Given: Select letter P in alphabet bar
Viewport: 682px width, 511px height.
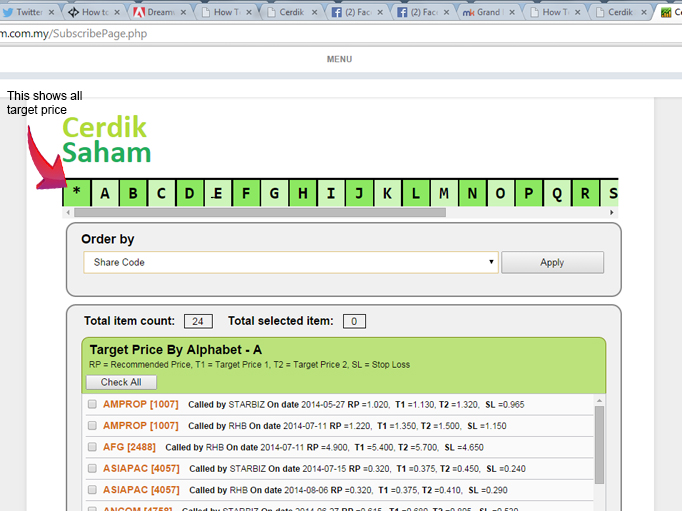Looking at the screenshot, I should (528, 193).
